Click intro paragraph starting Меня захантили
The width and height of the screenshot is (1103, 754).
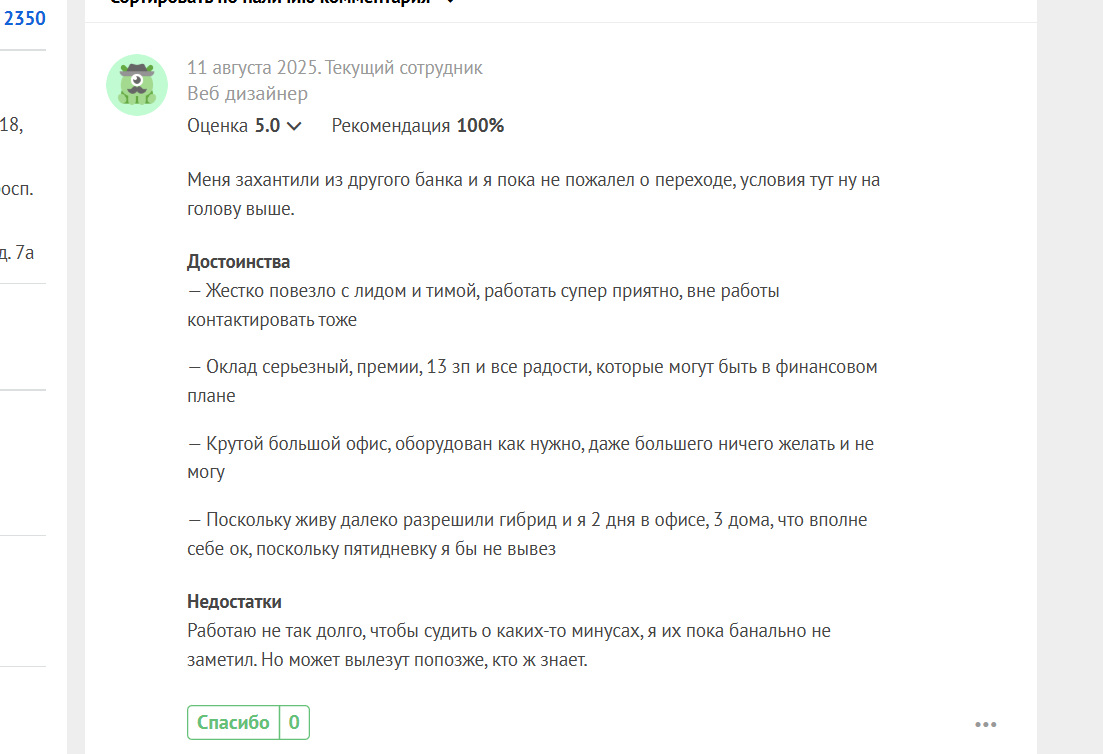(x=533, y=194)
